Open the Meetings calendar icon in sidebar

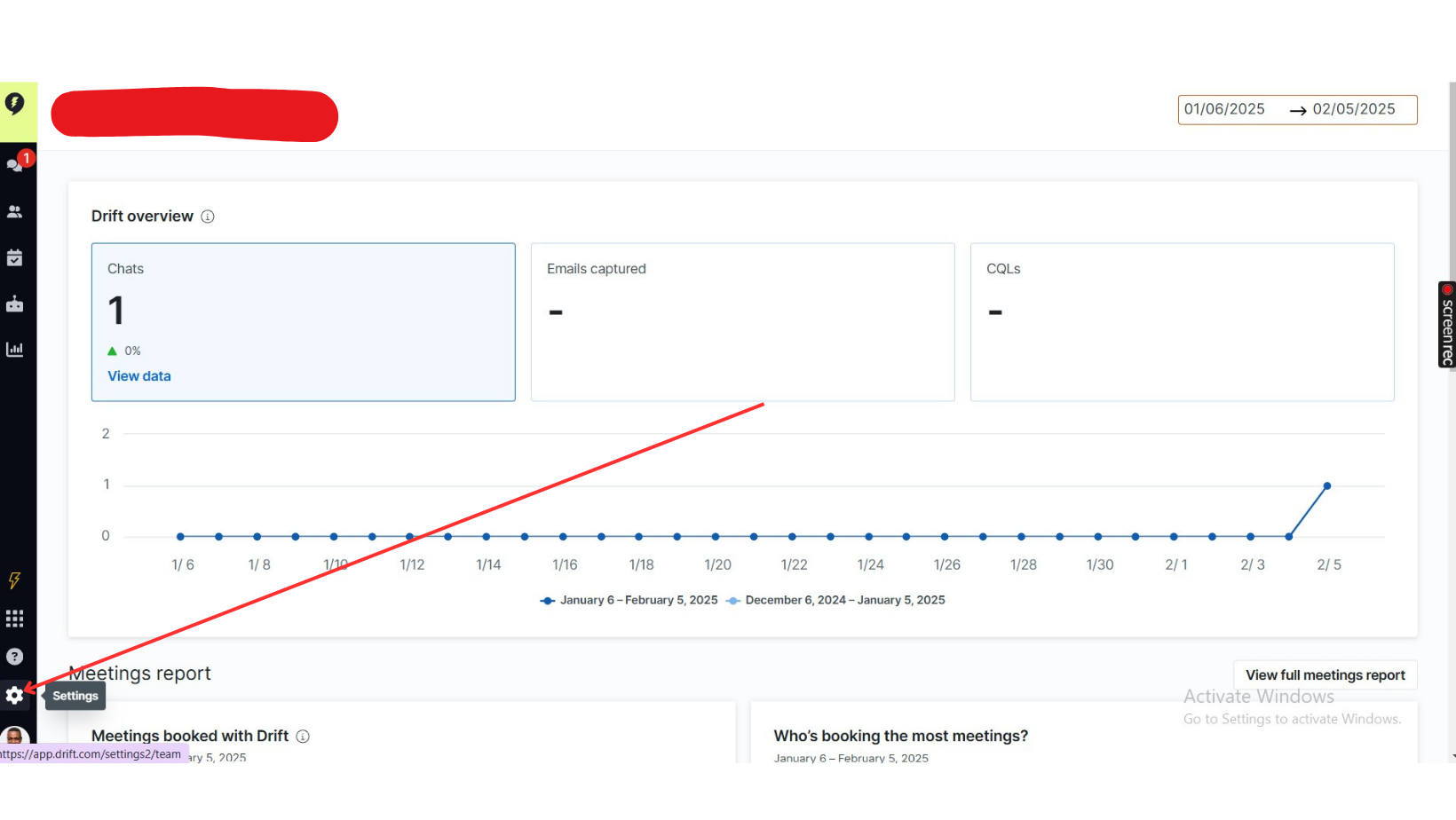(x=15, y=258)
